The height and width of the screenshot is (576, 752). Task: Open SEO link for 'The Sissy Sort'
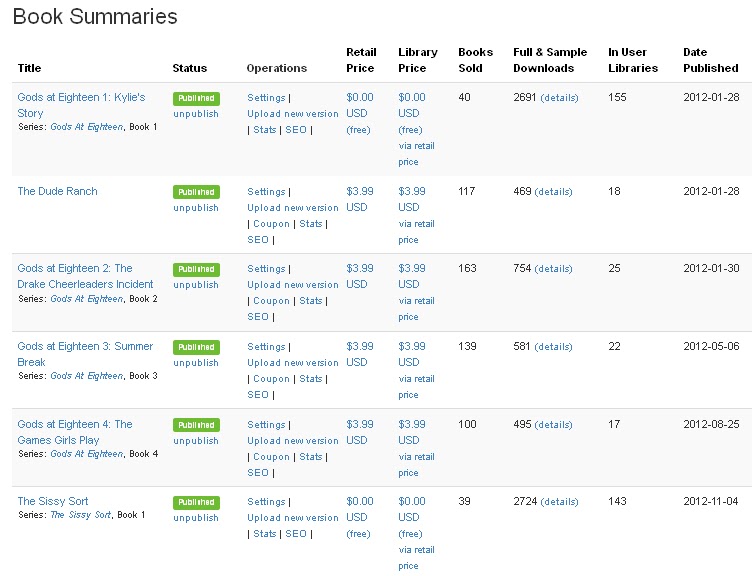(296, 534)
